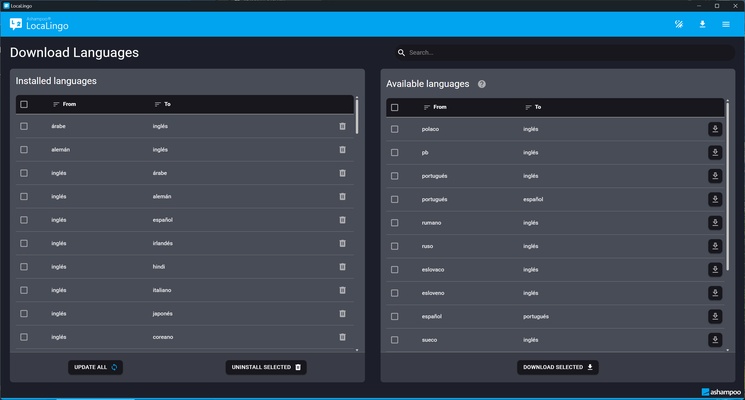Download the polaco to inglés language pair
This screenshot has height=400, width=745.
point(715,129)
